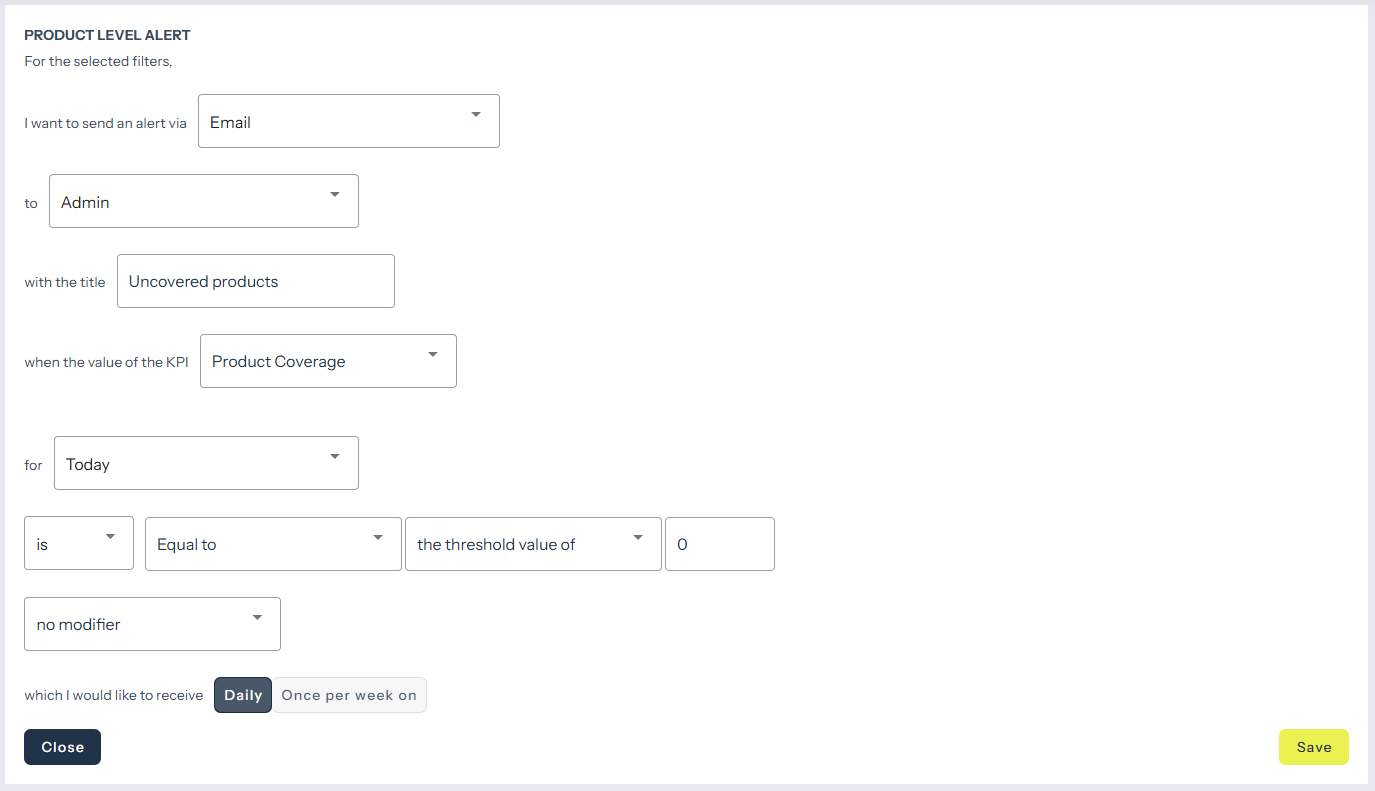1375x791 pixels.
Task: Click the threshold value input showing 0
Action: pos(719,545)
